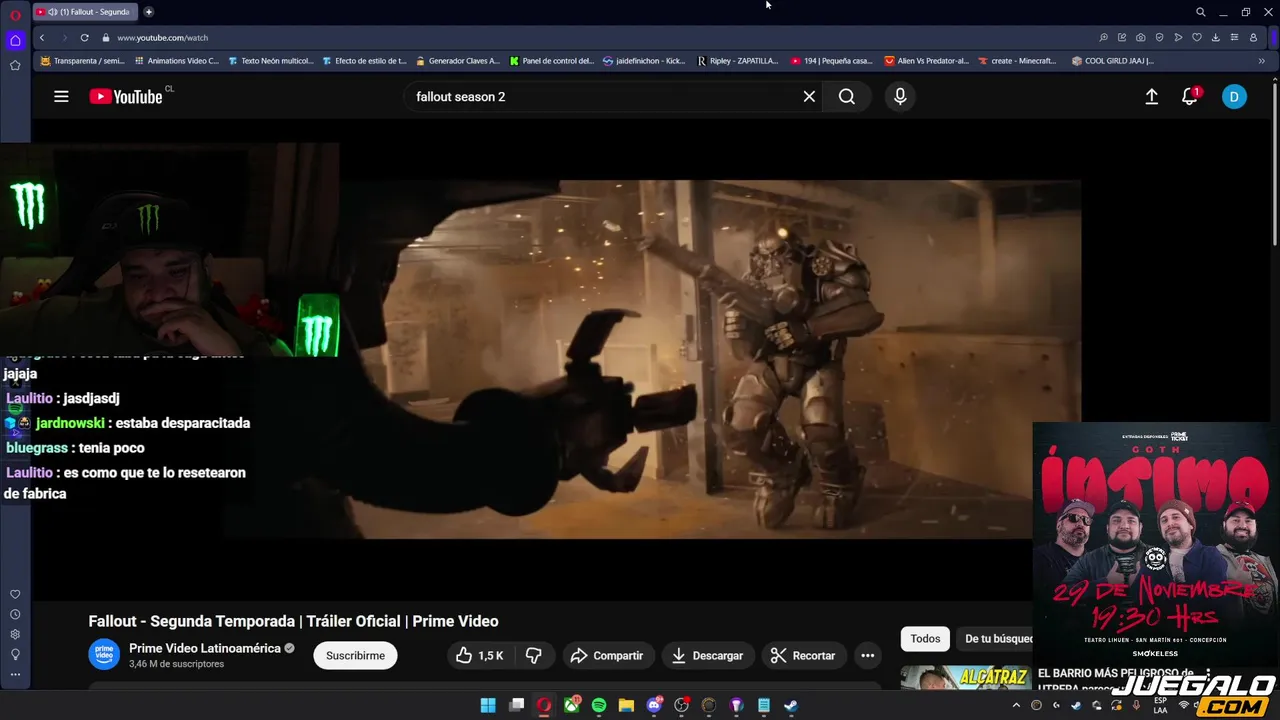Open "Animations Video C..." bookmark

click(176, 61)
